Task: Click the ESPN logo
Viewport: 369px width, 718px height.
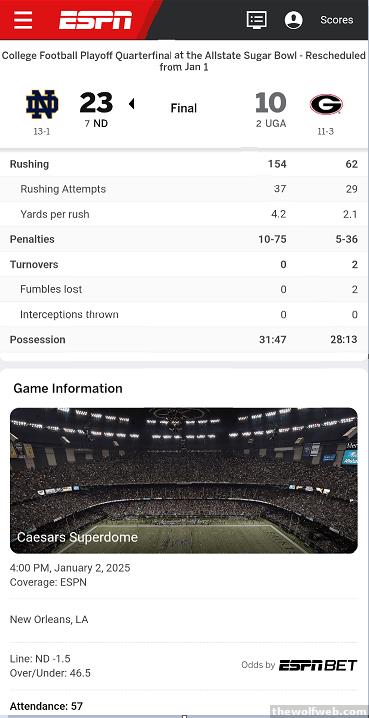Action: pyautogui.click(x=95, y=20)
